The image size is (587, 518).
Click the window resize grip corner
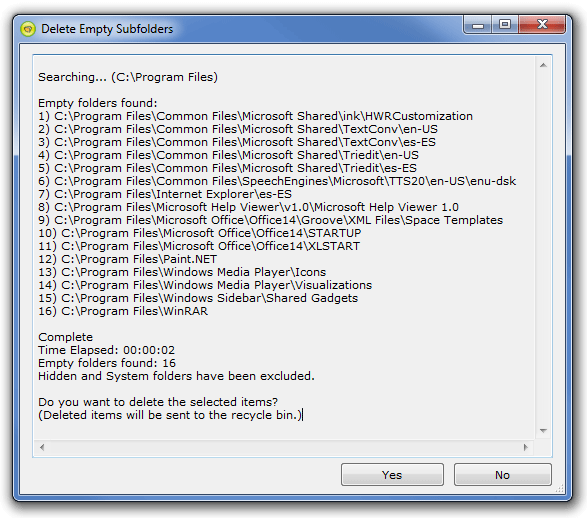560,488
